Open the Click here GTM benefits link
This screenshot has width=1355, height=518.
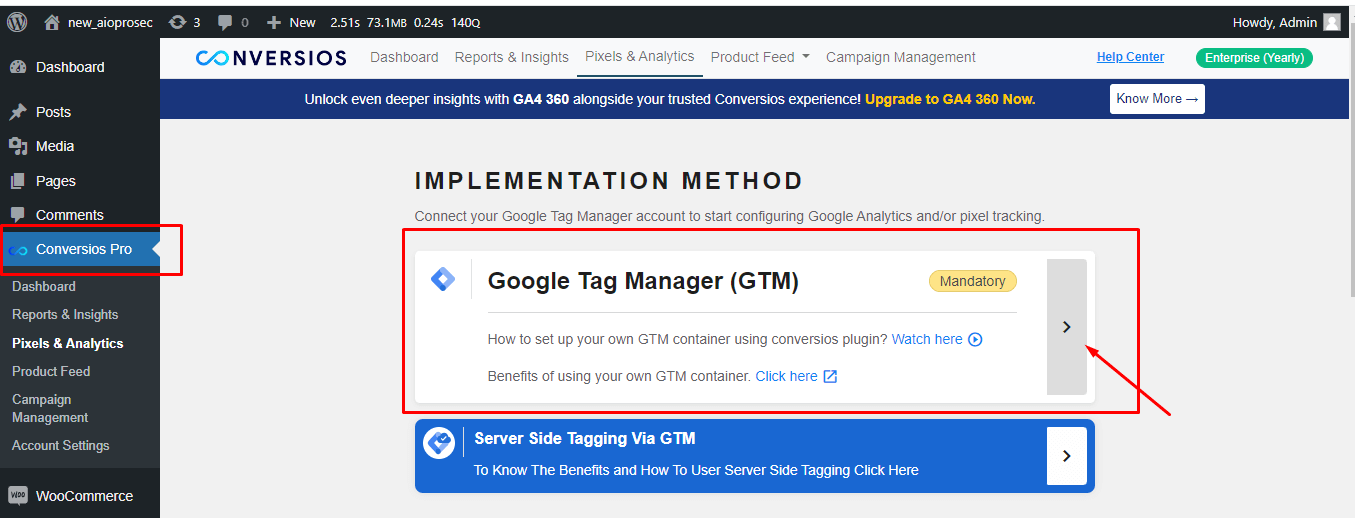click(786, 376)
